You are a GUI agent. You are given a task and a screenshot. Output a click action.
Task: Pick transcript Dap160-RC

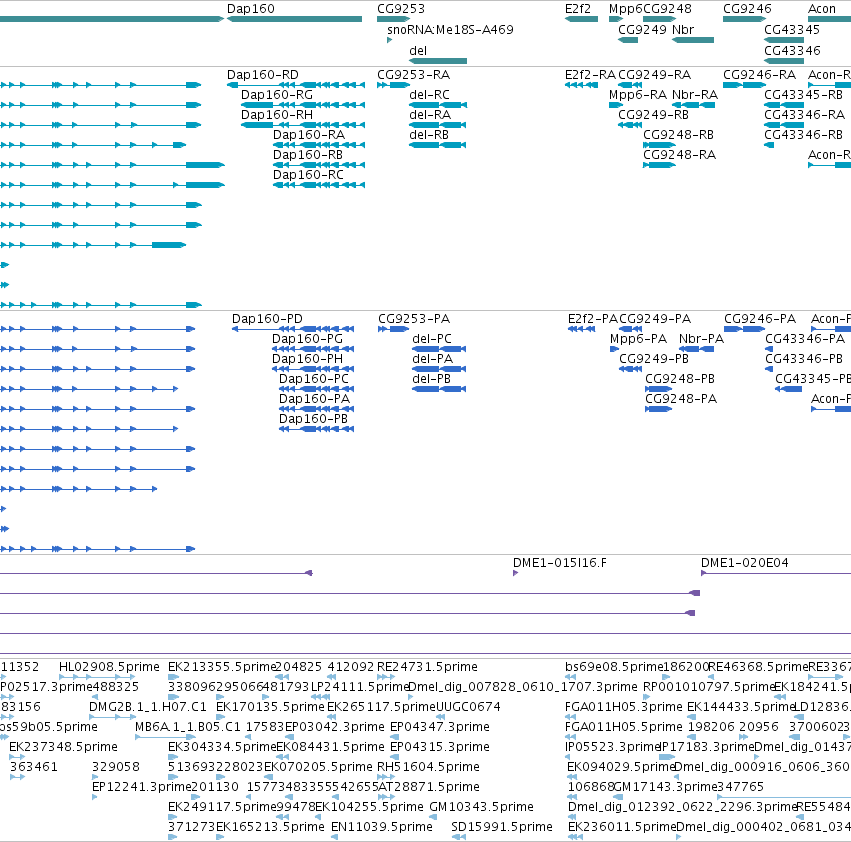pyautogui.click(x=308, y=175)
